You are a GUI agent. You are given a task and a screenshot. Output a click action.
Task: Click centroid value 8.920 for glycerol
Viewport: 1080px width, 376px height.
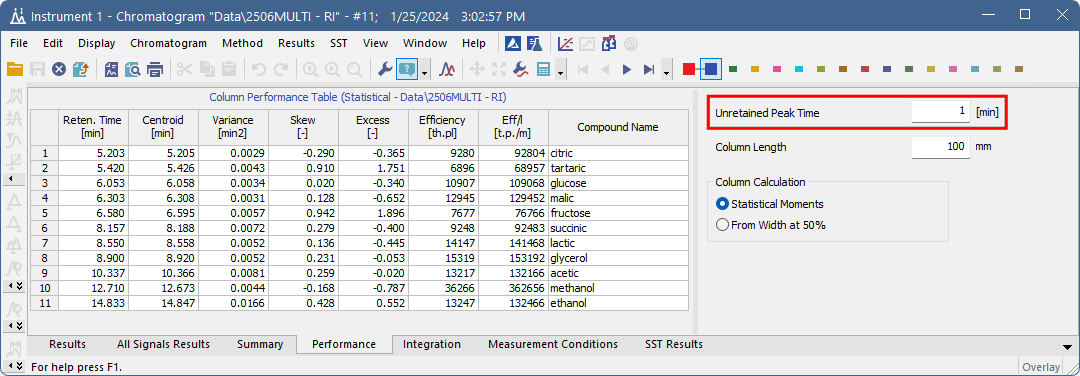tap(163, 258)
